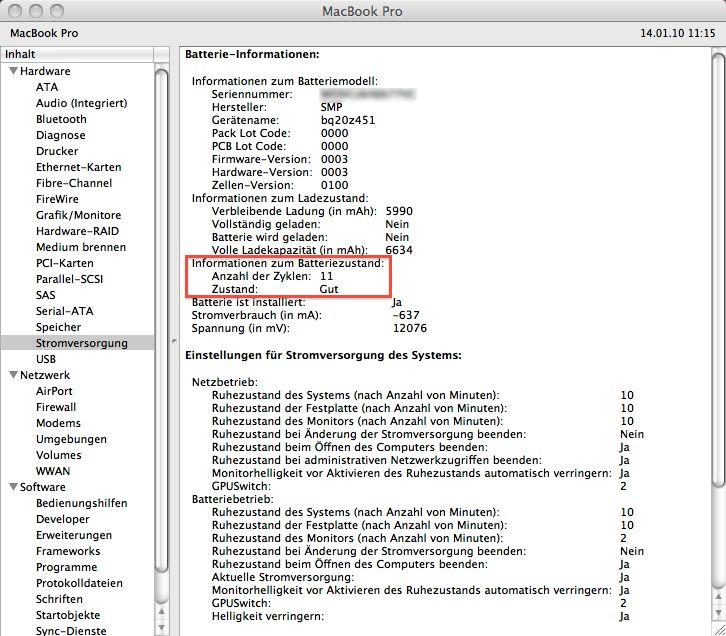
Task: Select Diagnose in the sidebar
Action: click(61, 135)
